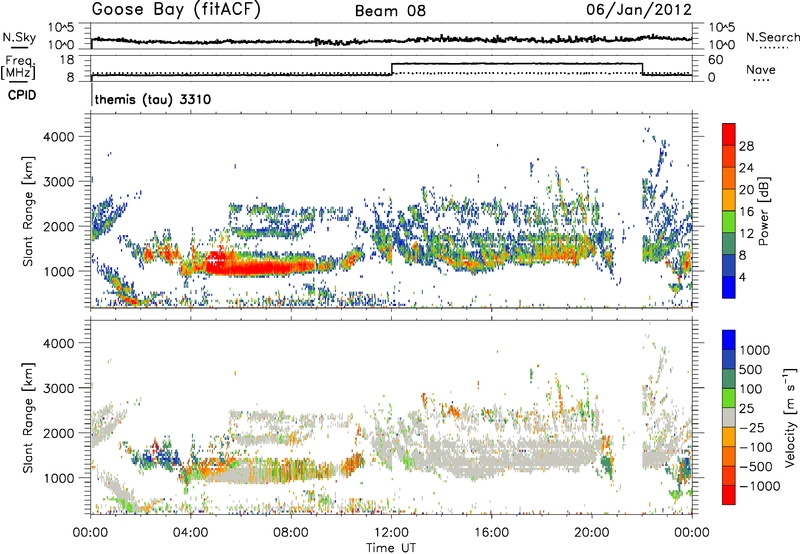Click the 'Goose Bay (fitACF)' plot title

(x=176, y=10)
